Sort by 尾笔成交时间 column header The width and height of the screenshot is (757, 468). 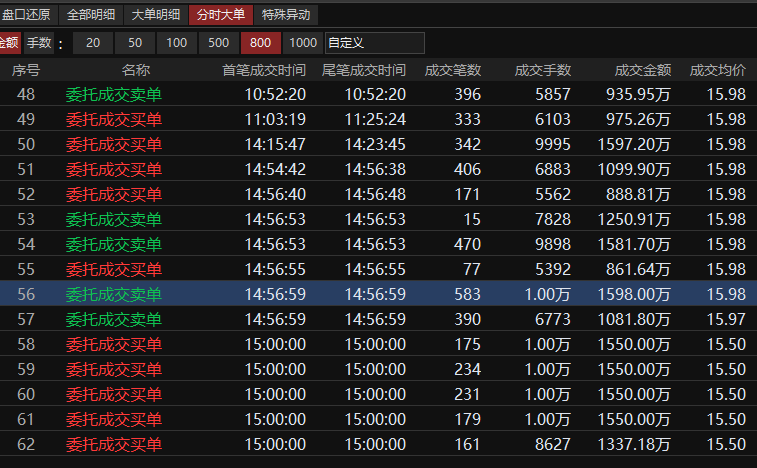[364, 71]
